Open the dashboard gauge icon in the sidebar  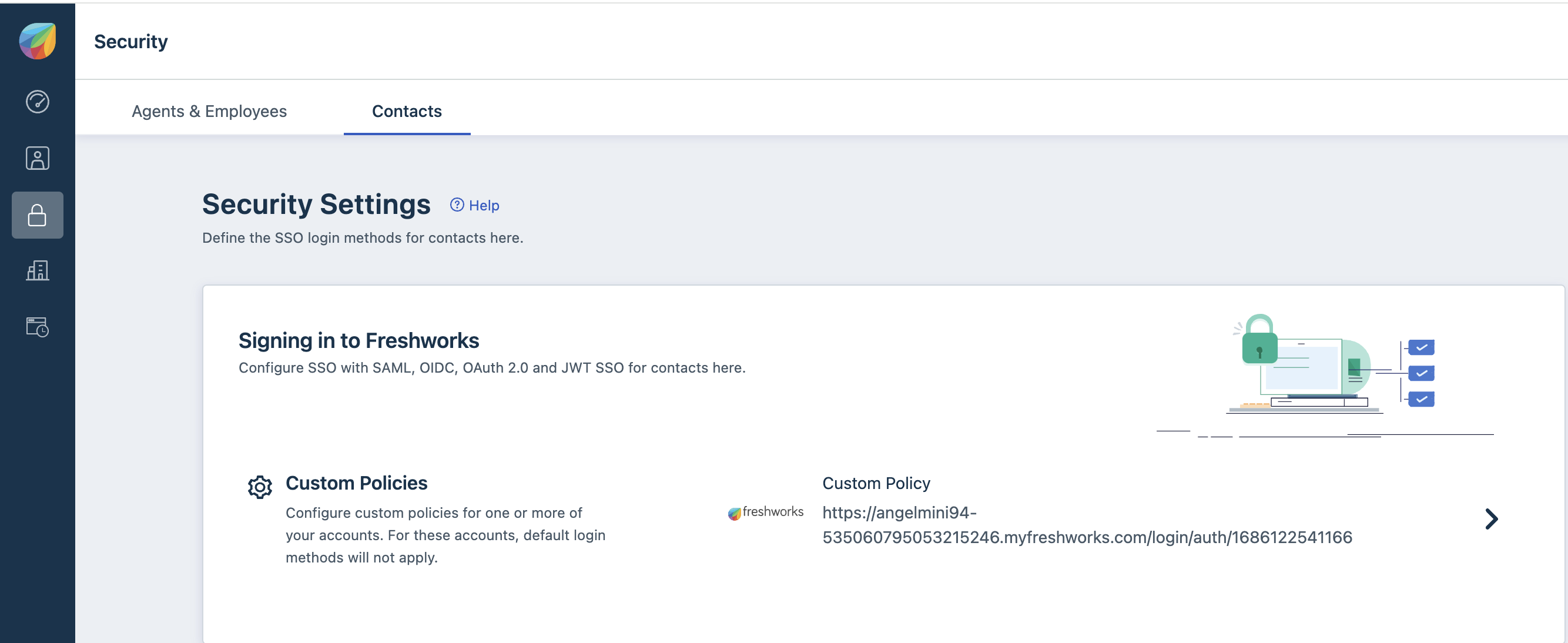[38, 102]
